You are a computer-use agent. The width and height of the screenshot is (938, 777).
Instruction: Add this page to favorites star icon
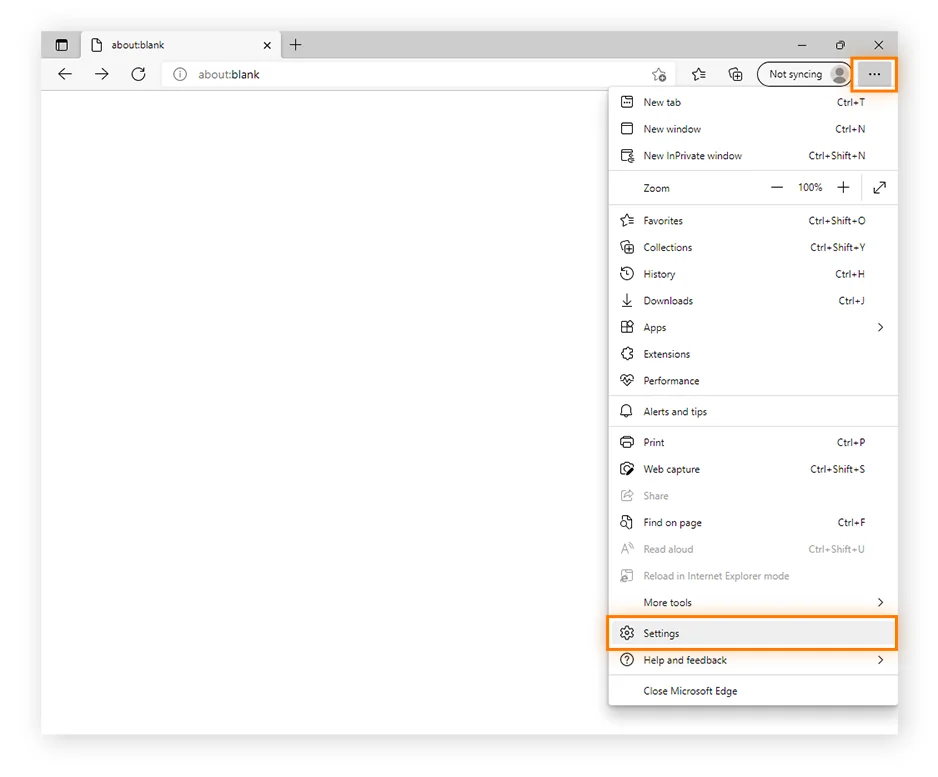659,74
